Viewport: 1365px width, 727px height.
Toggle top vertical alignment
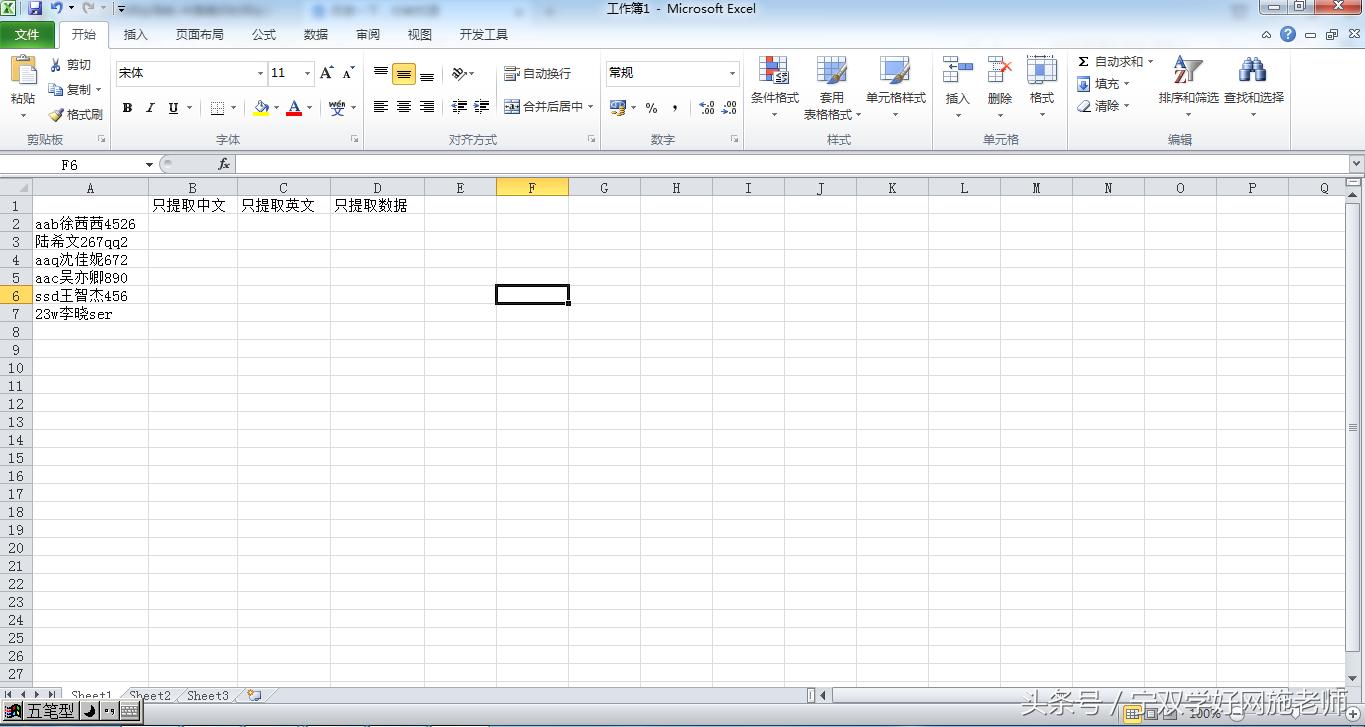[381, 73]
